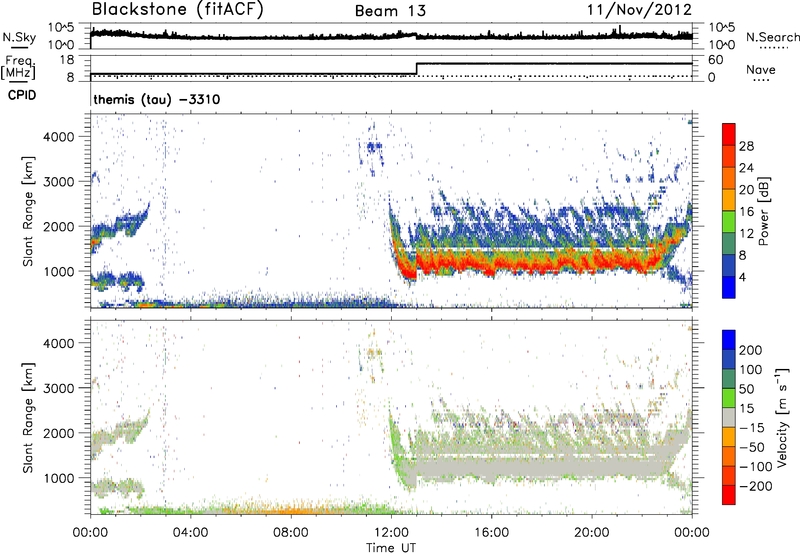Click the 08:00 time tick label
The height and width of the screenshot is (554, 800).
(291, 533)
